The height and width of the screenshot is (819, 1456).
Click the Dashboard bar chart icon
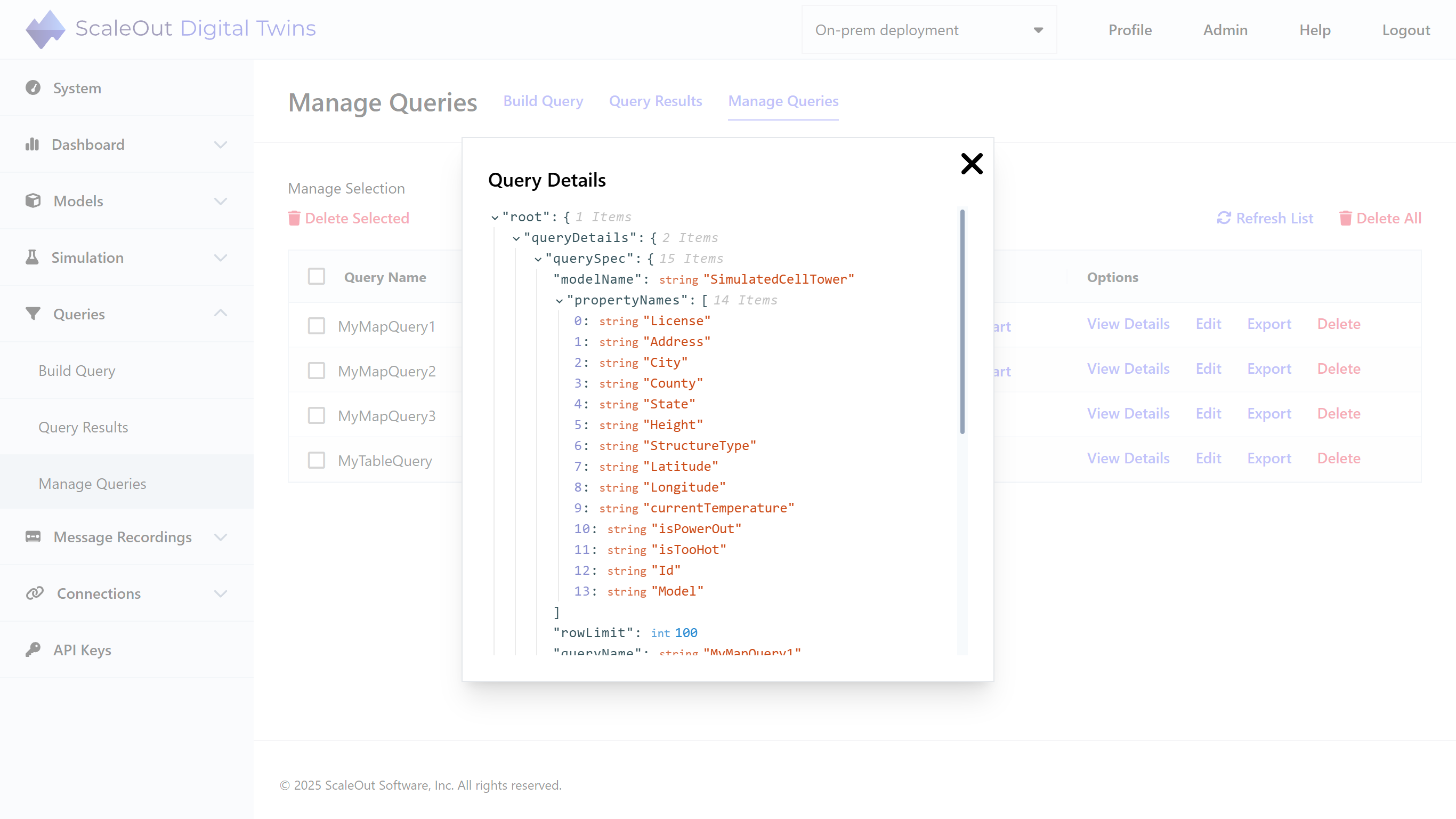click(x=32, y=144)
